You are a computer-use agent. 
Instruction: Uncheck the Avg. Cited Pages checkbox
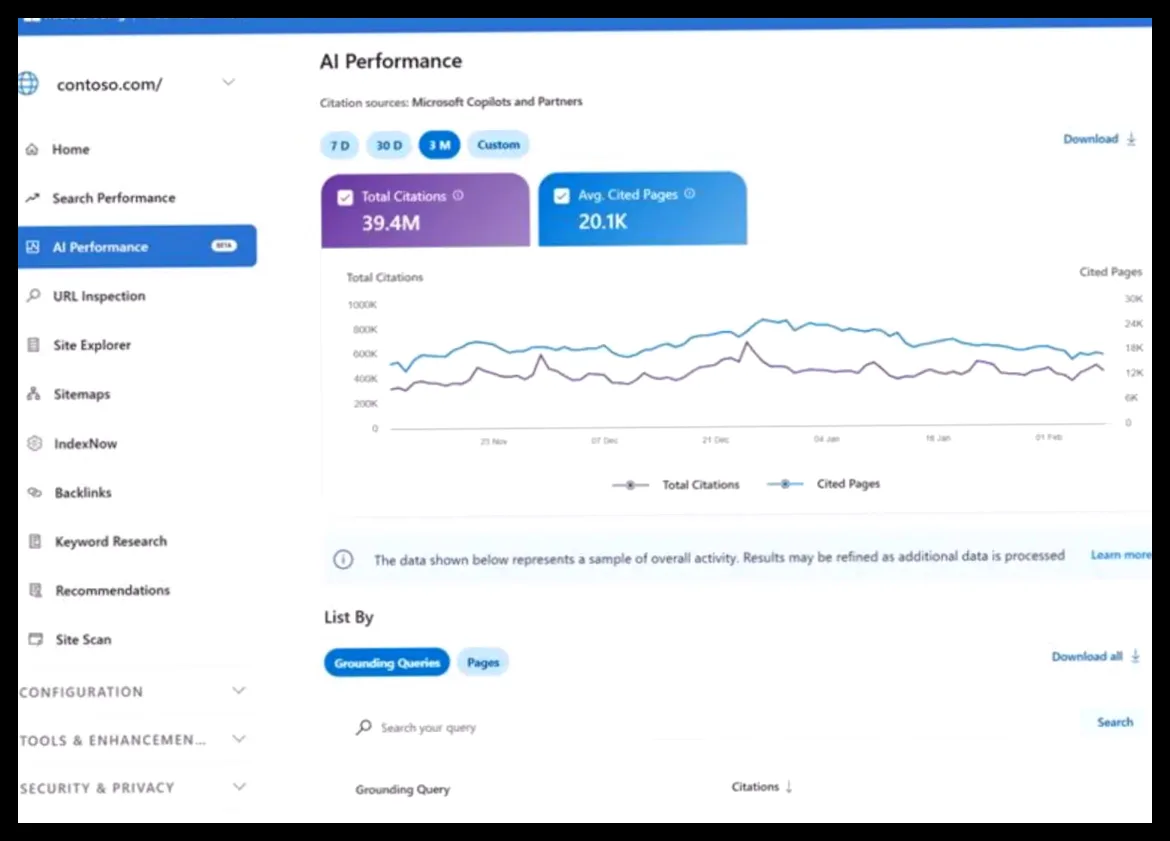coord(561,196)
